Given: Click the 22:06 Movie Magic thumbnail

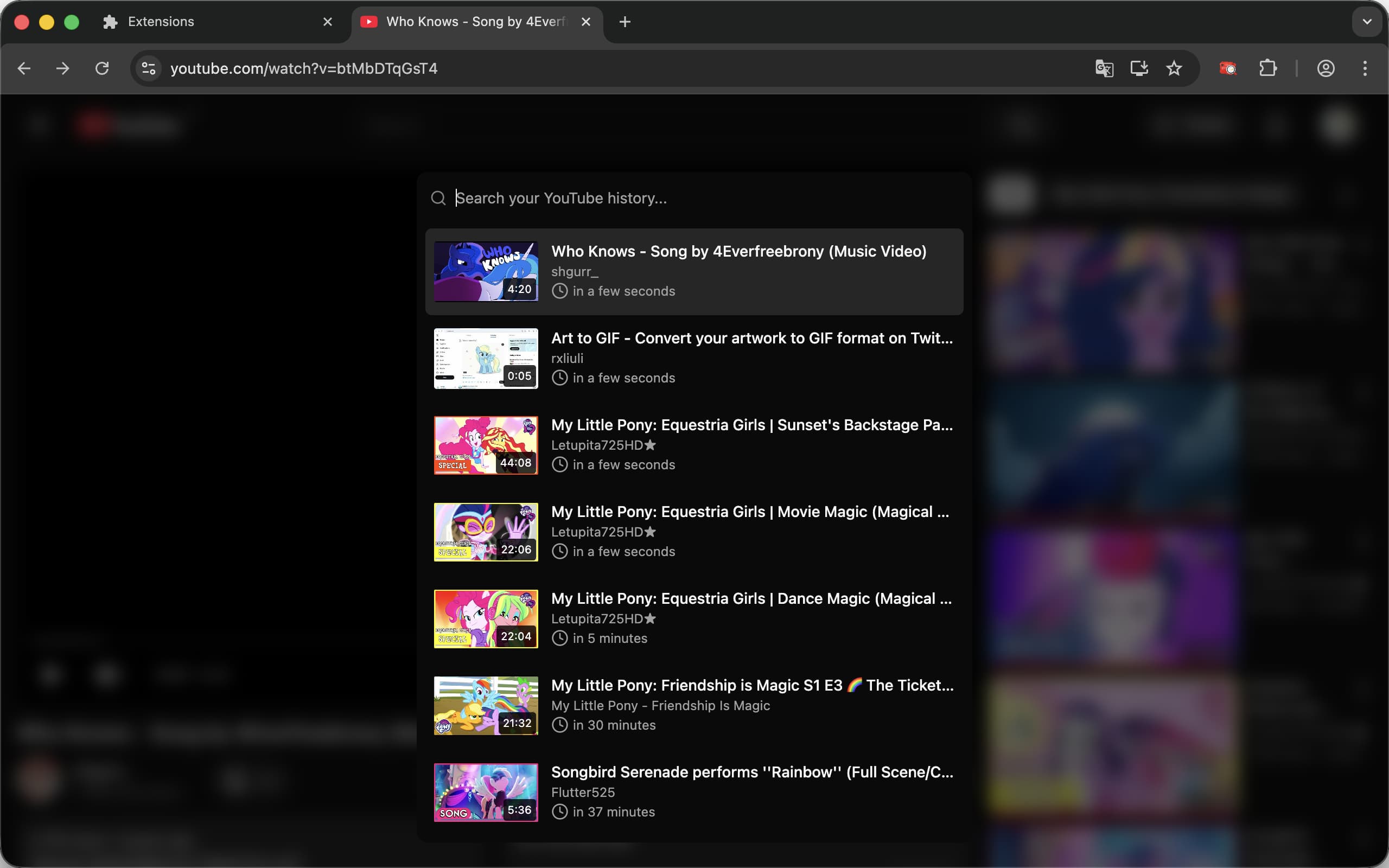Looking at the screenshot, I should click(486, 532).
